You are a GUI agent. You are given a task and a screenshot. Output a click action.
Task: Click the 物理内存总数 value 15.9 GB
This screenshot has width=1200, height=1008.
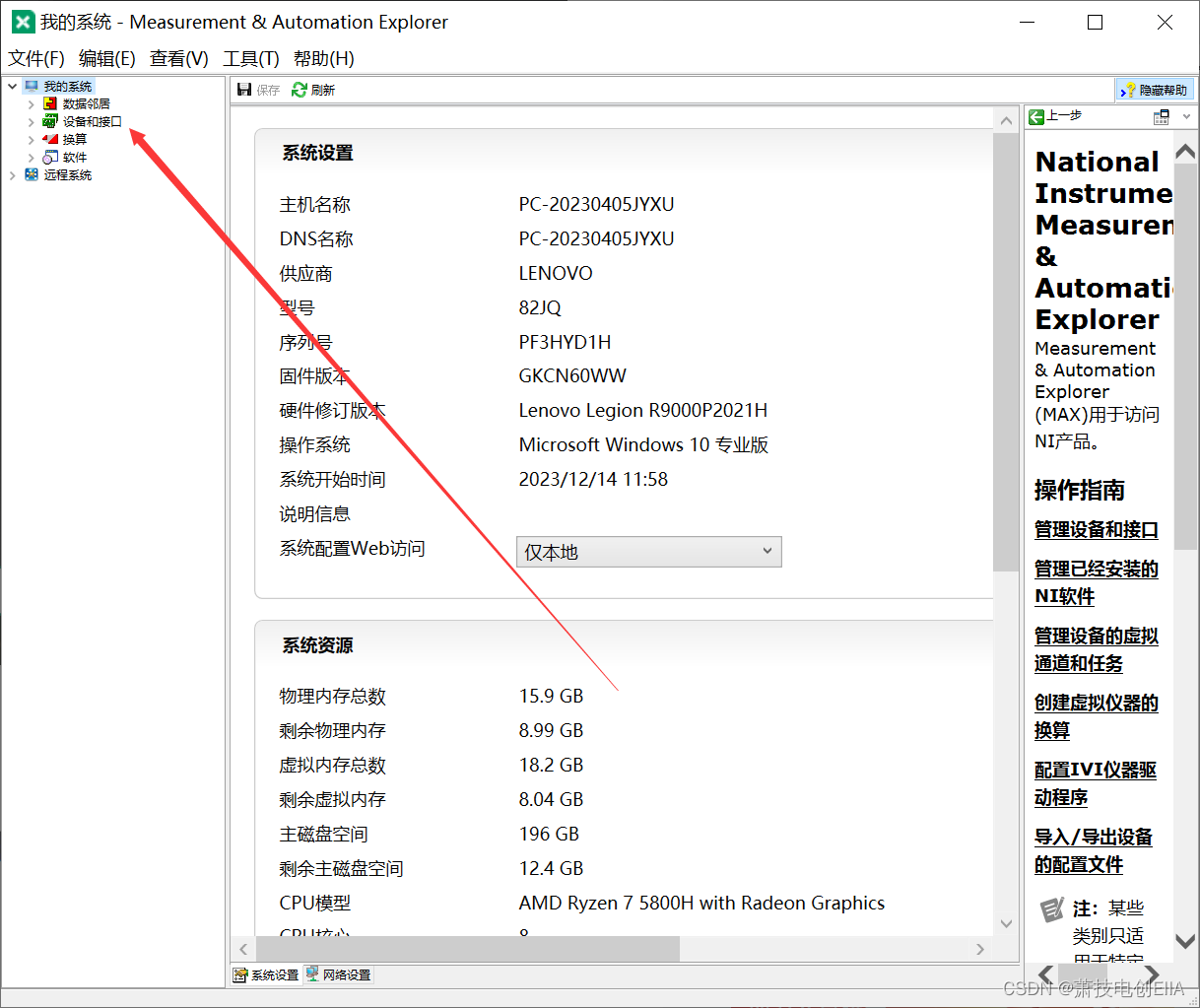coord(551,697)
